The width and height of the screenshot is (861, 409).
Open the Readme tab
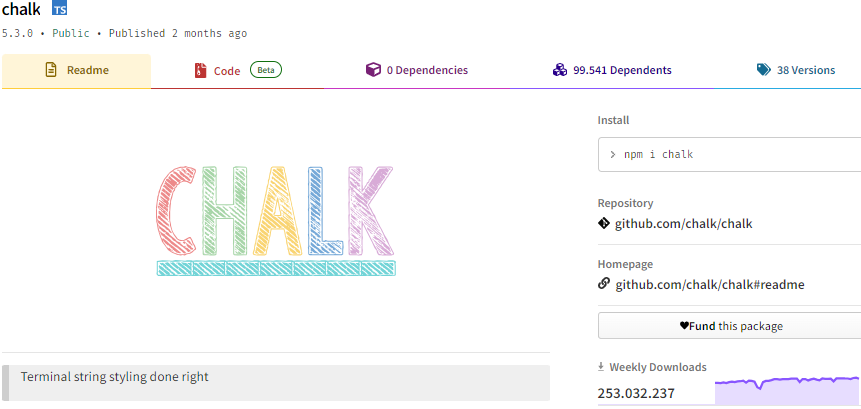pyautogui.click(x=76, y=71)
